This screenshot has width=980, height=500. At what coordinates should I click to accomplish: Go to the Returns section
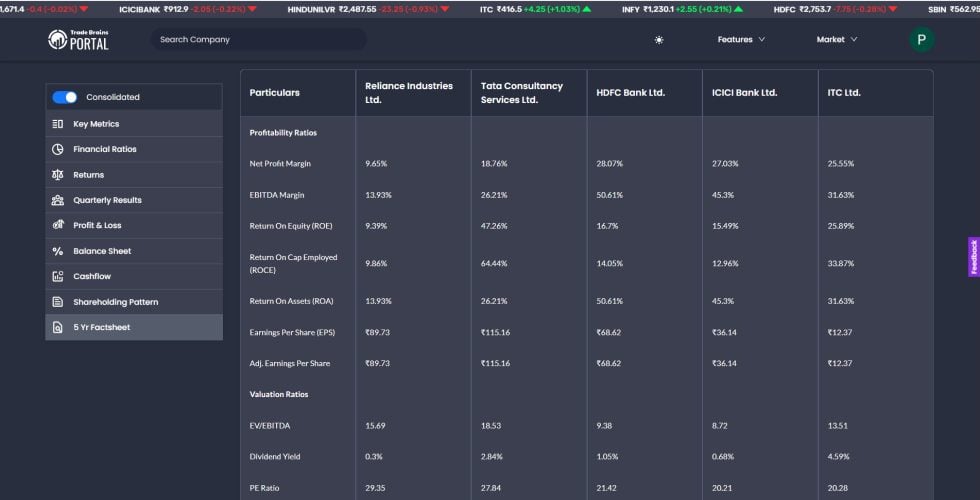(x=134, y=175)
